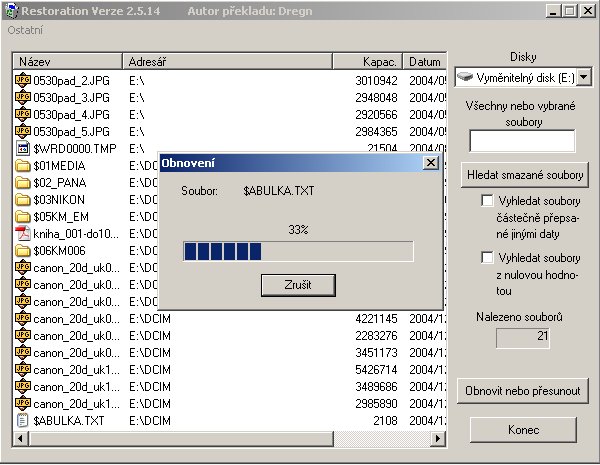Image resolution: width=600 pixels, height=465 pixels.
Task: Click Obnovit nebo přesunout button
Action: point(523,391)
